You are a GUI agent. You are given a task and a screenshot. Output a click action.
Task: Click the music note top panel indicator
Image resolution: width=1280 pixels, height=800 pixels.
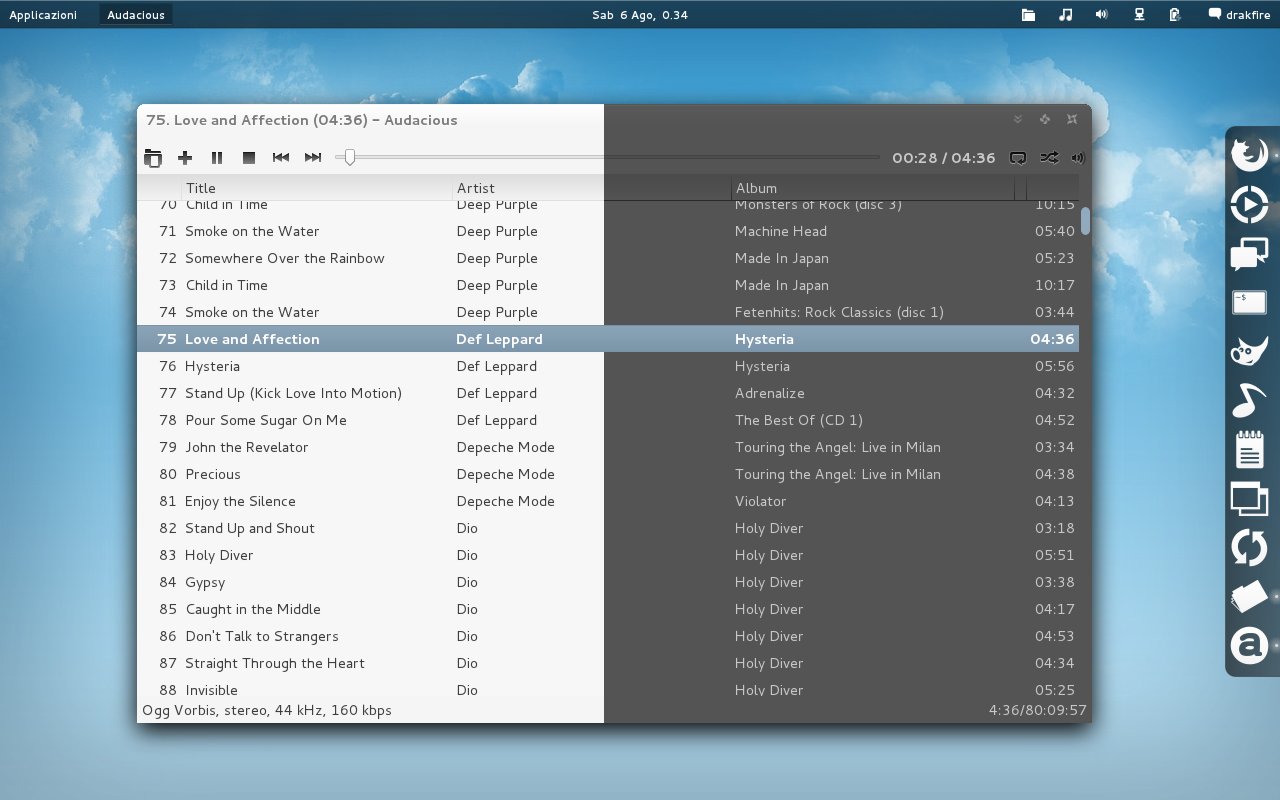[1065, 15]
